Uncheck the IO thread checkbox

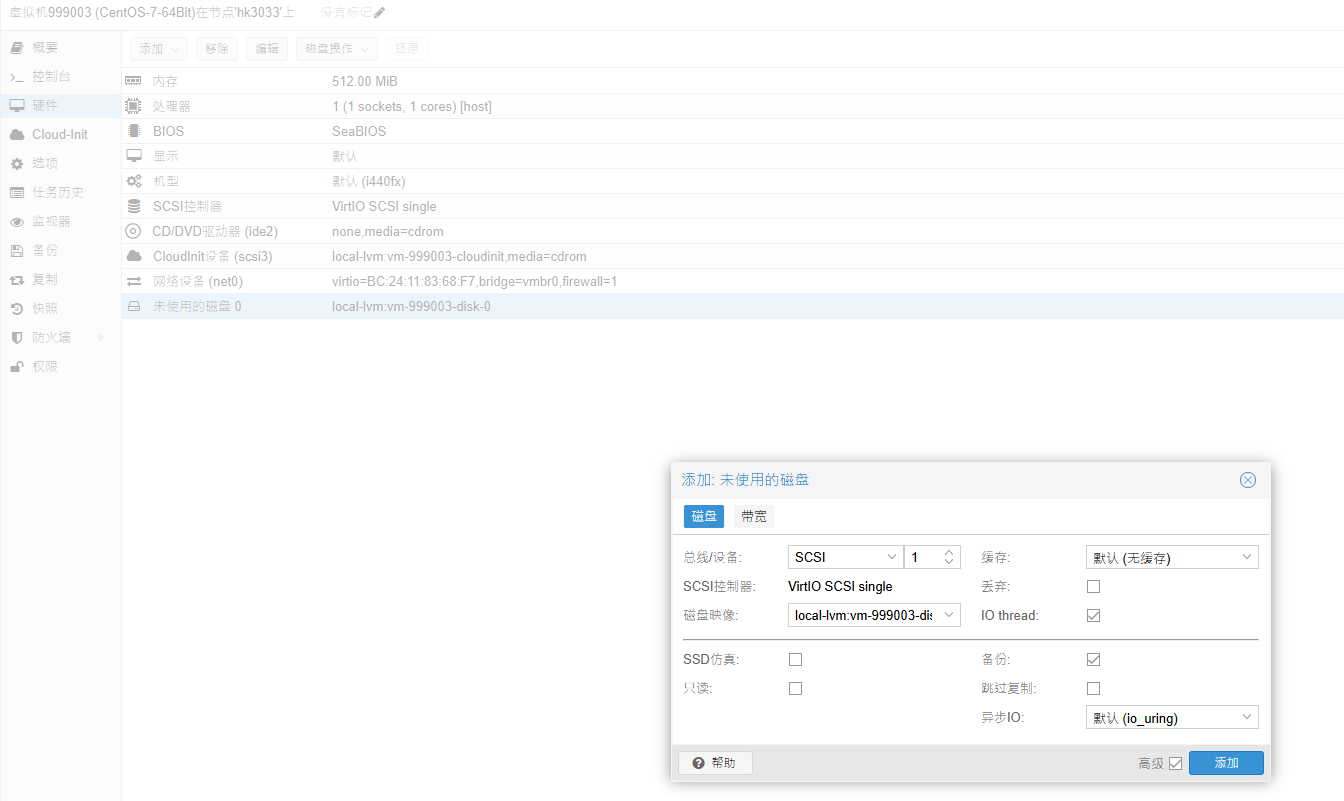coord(1093,616)
